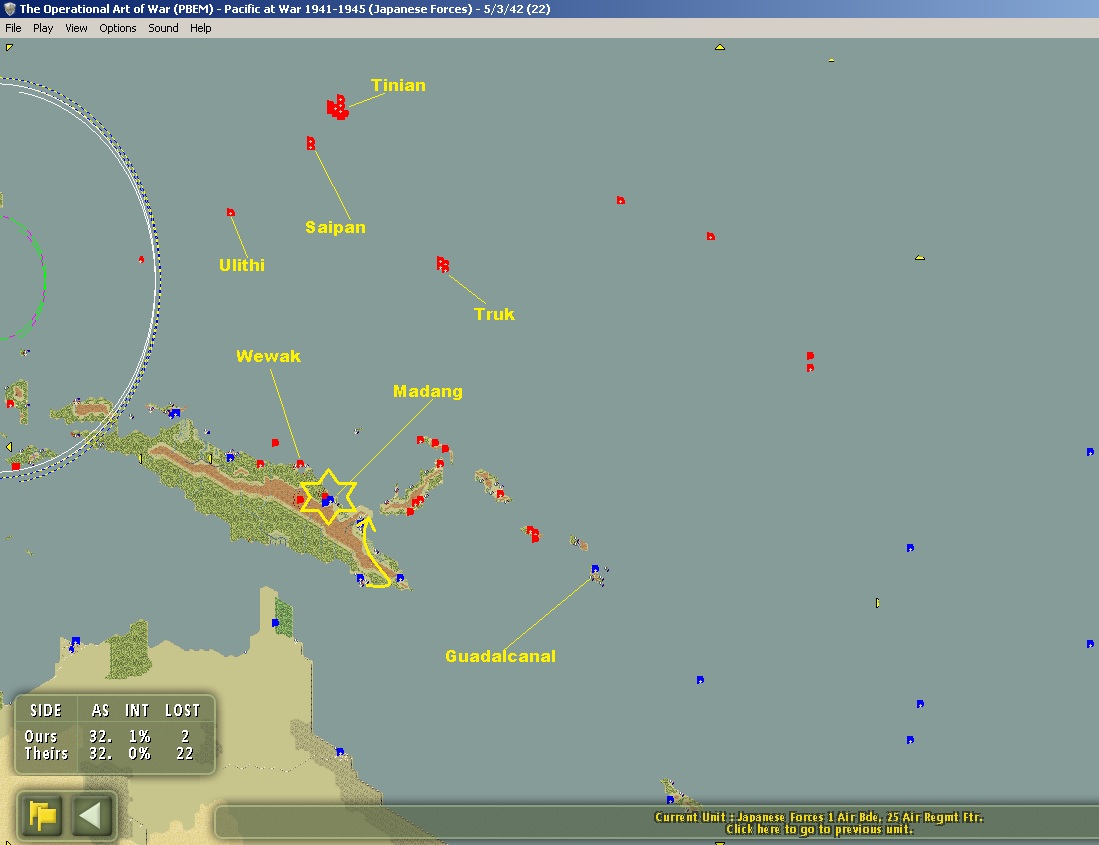Click the LOST column header

click(182, 710)
